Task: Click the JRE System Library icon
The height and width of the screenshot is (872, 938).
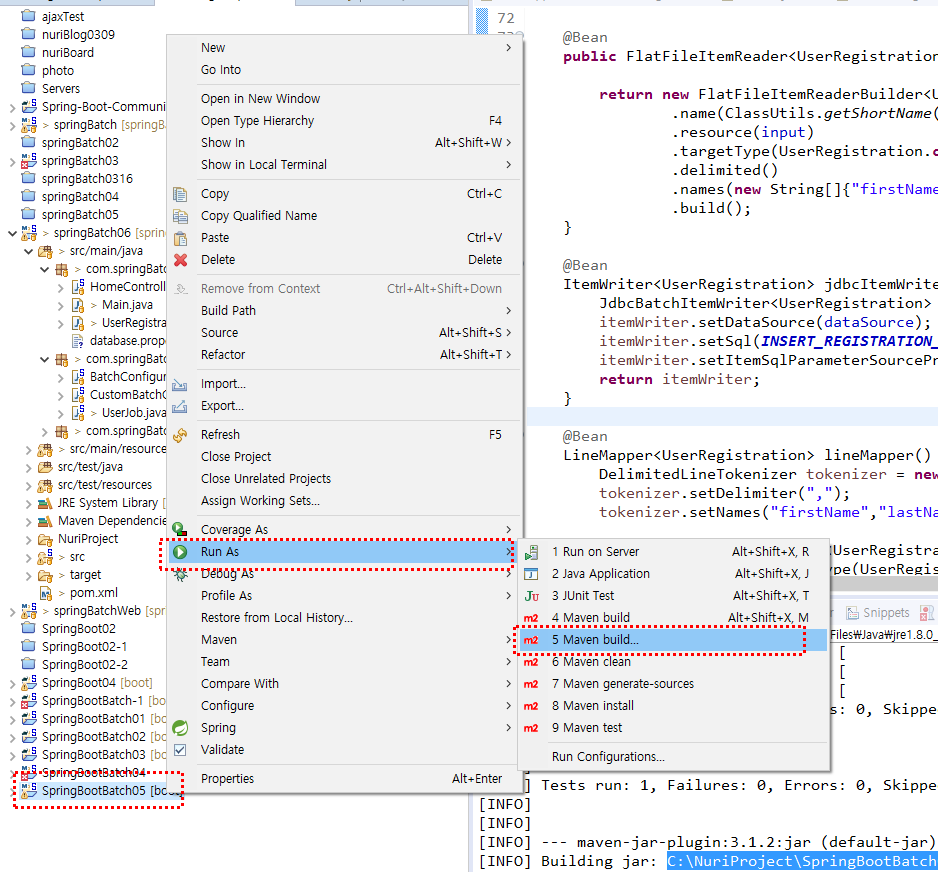Action: [45, 503]
